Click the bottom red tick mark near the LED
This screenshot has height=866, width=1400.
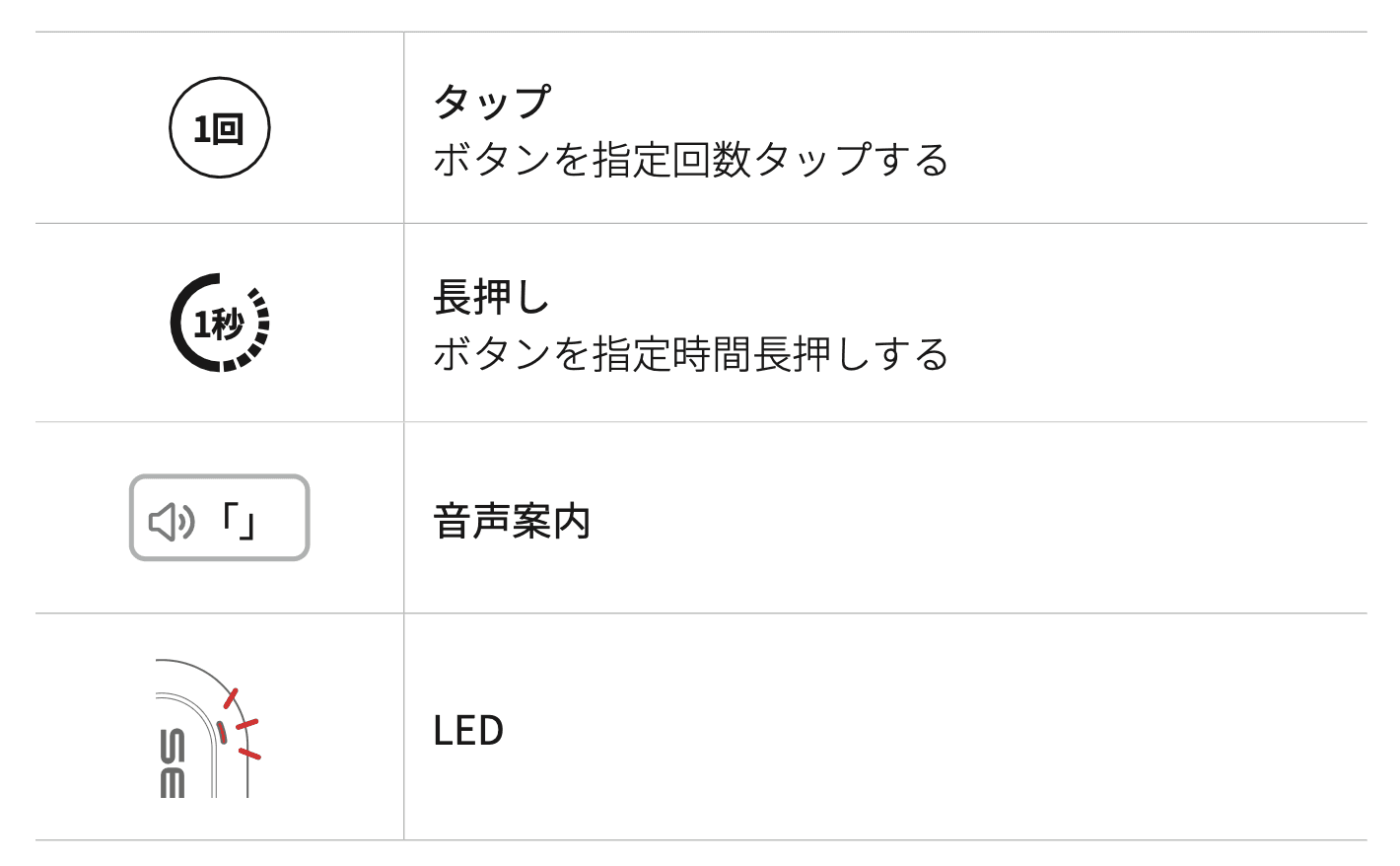249,755
